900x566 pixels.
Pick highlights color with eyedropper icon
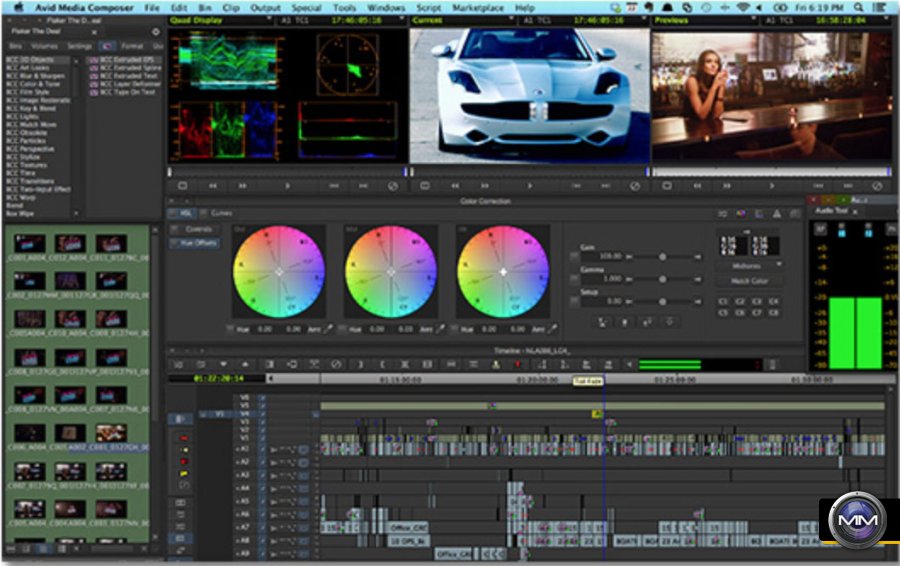click(552, 329)
